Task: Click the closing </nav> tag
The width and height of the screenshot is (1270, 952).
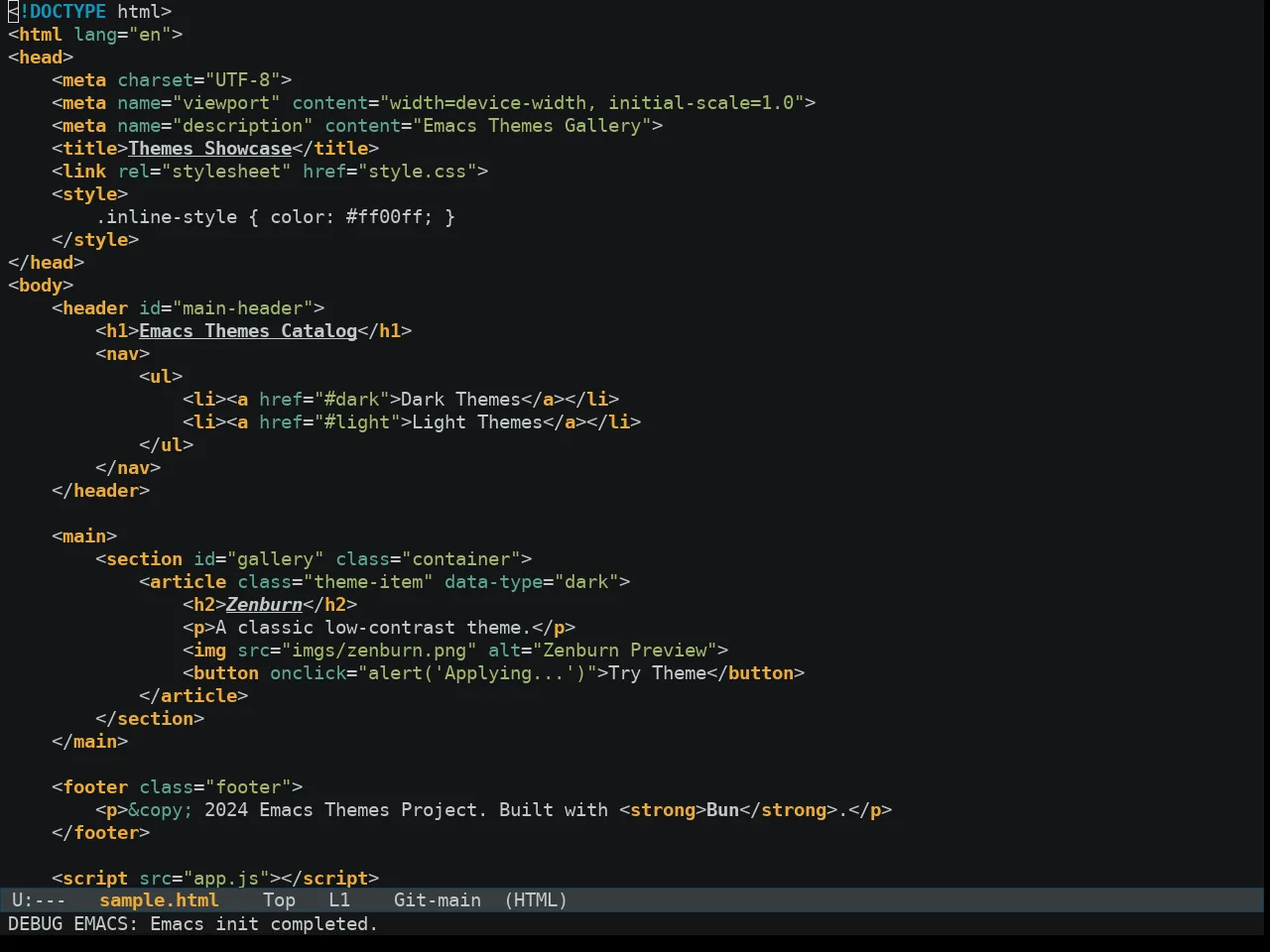Action: [x=128, y=468]
